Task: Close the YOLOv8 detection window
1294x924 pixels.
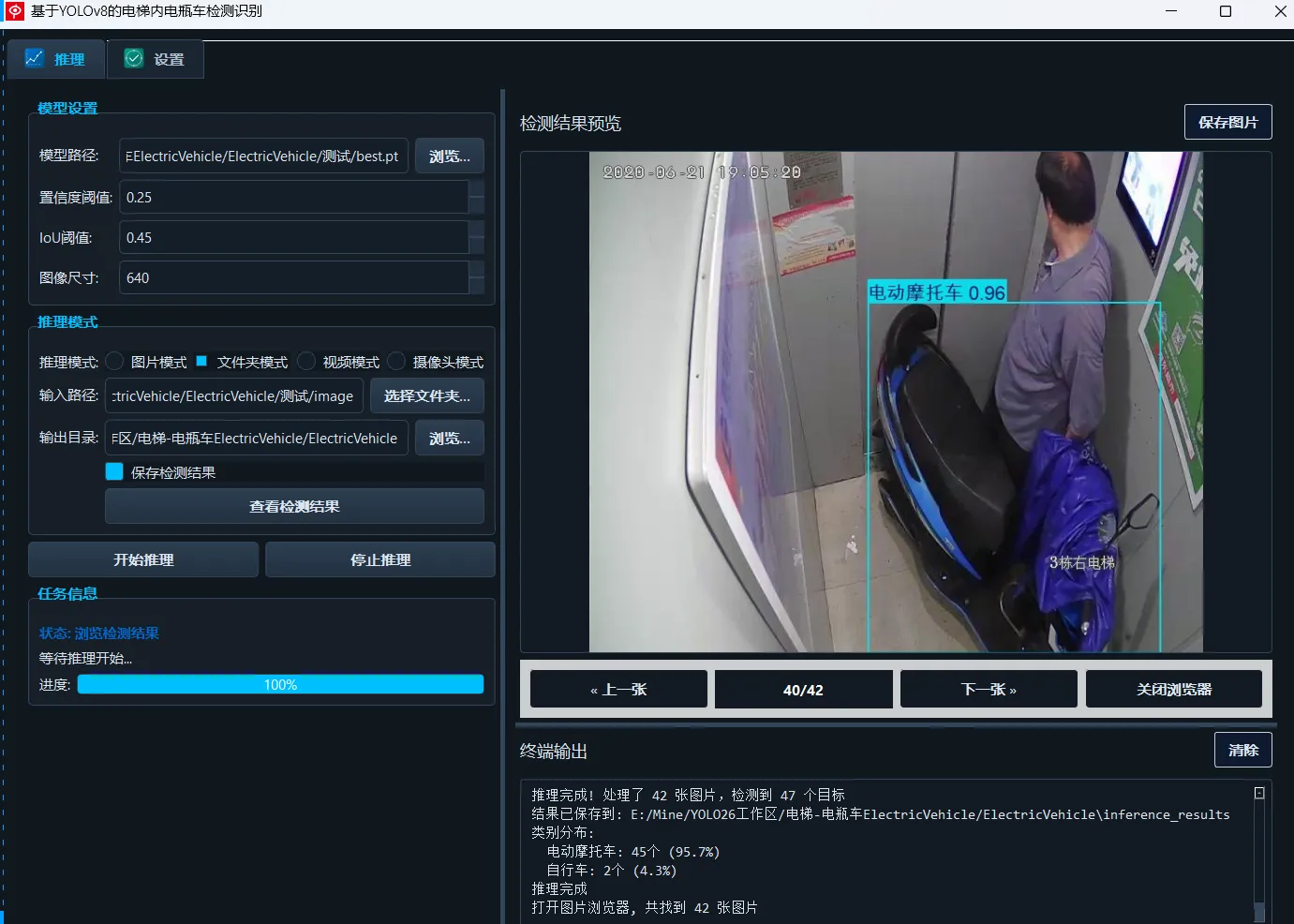Action: click(x=1280, y=11)
